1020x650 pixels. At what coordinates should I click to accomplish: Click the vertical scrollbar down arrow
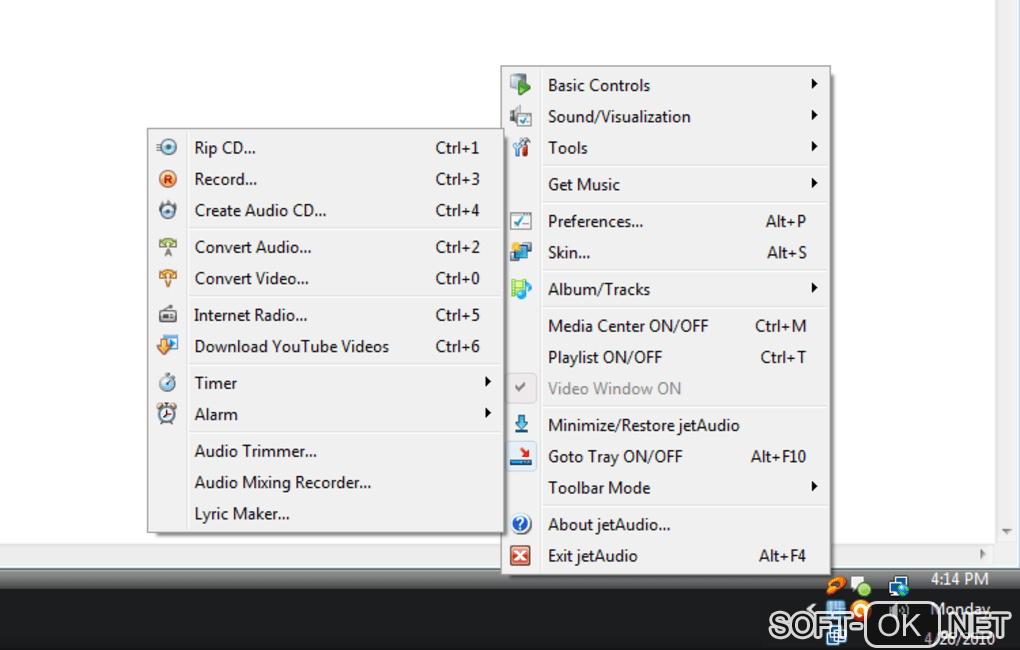(1007, 532)
